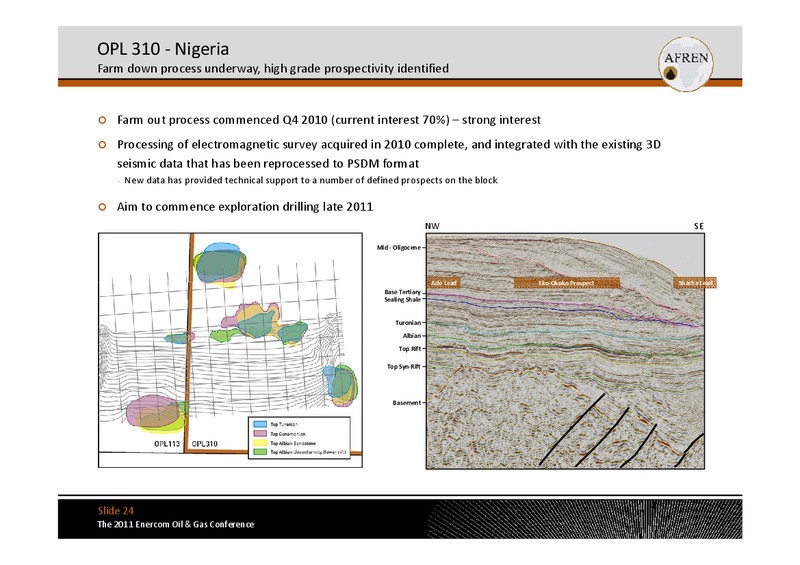
Task: Click the "Processing of electromagnetic survey acquired" line
Action: pyautogui.click(x=389, y=144)
